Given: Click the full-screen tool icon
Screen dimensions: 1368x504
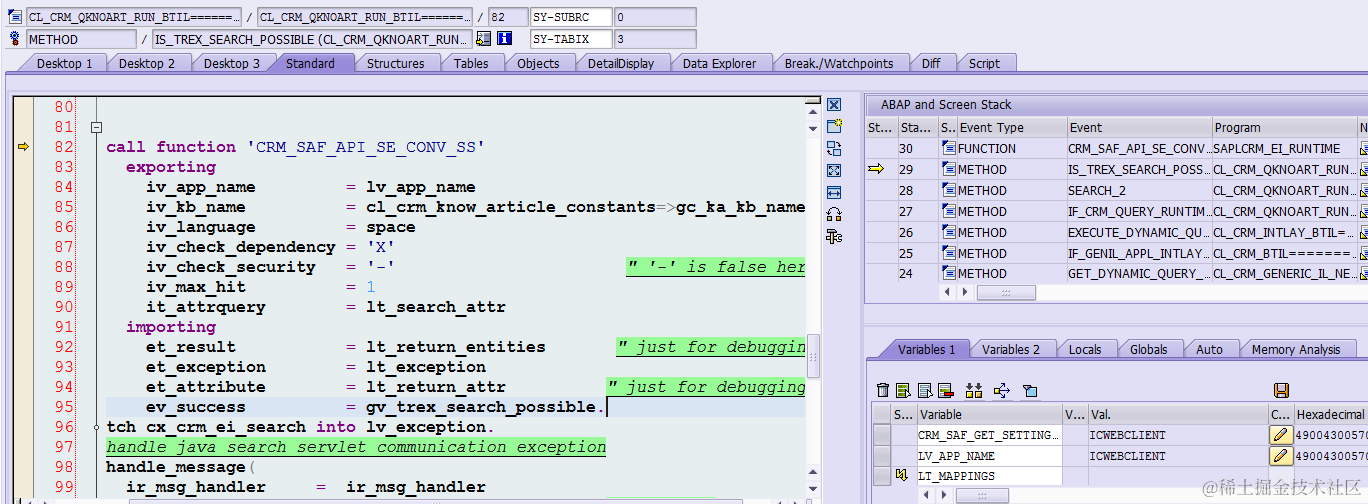Looking at the screenshot, I should point(834,170).
